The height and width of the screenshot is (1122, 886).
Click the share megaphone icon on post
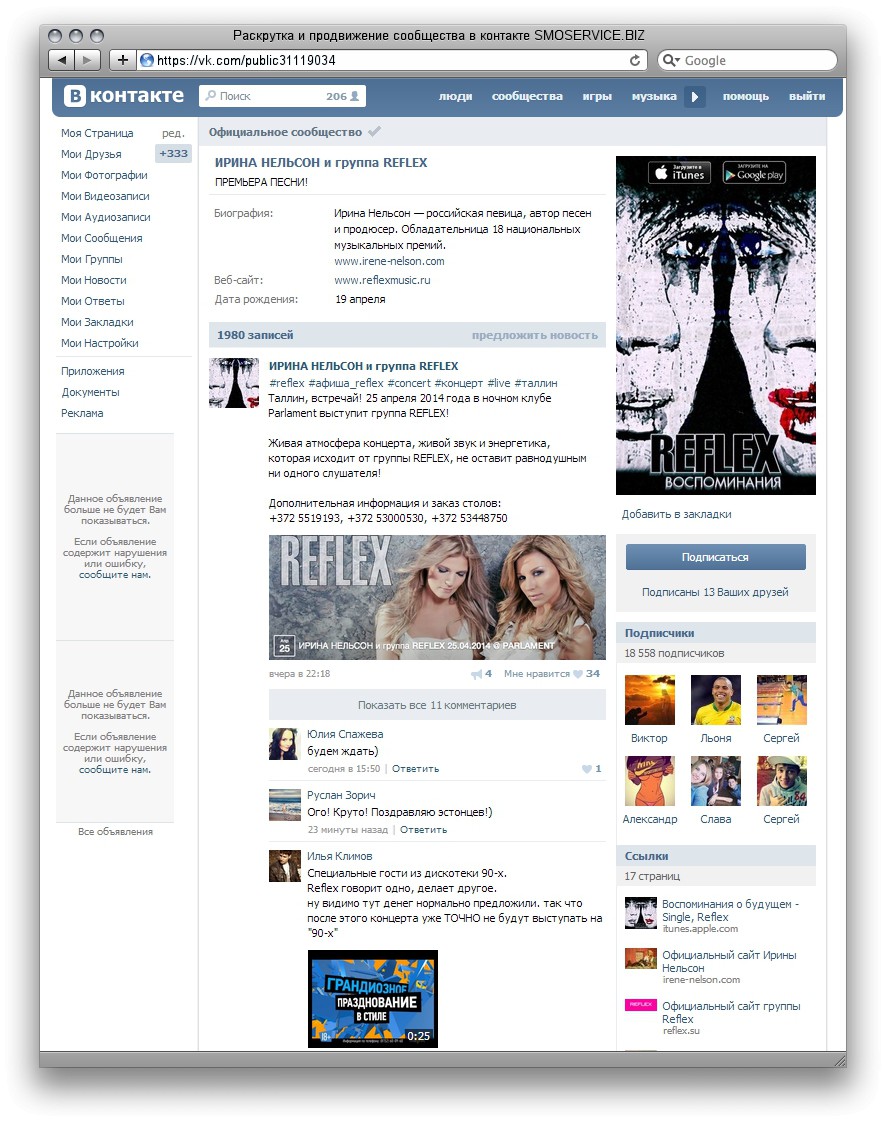477,674
